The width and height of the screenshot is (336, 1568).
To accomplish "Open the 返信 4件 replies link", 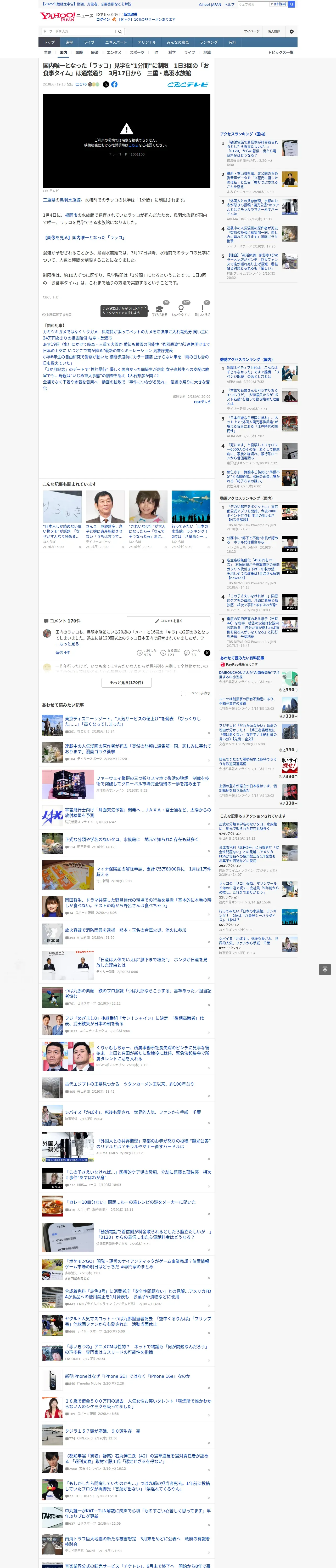I will pos(63,653).
